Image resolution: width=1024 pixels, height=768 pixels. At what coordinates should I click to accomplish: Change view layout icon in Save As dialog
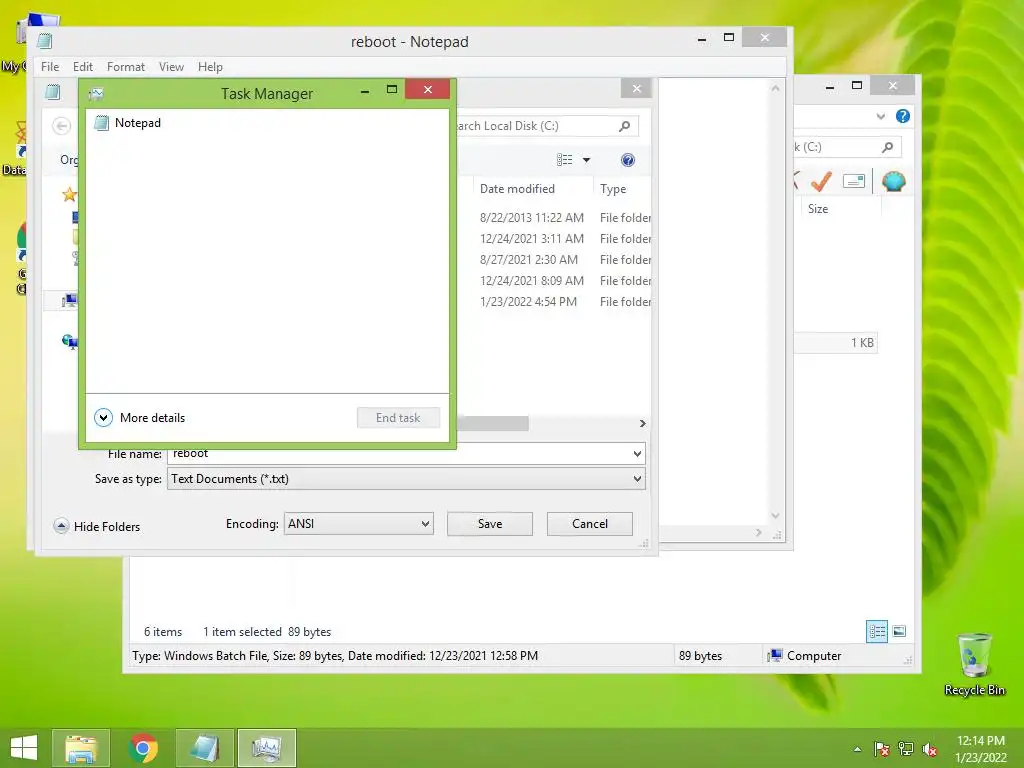click(x=564, y=160)
